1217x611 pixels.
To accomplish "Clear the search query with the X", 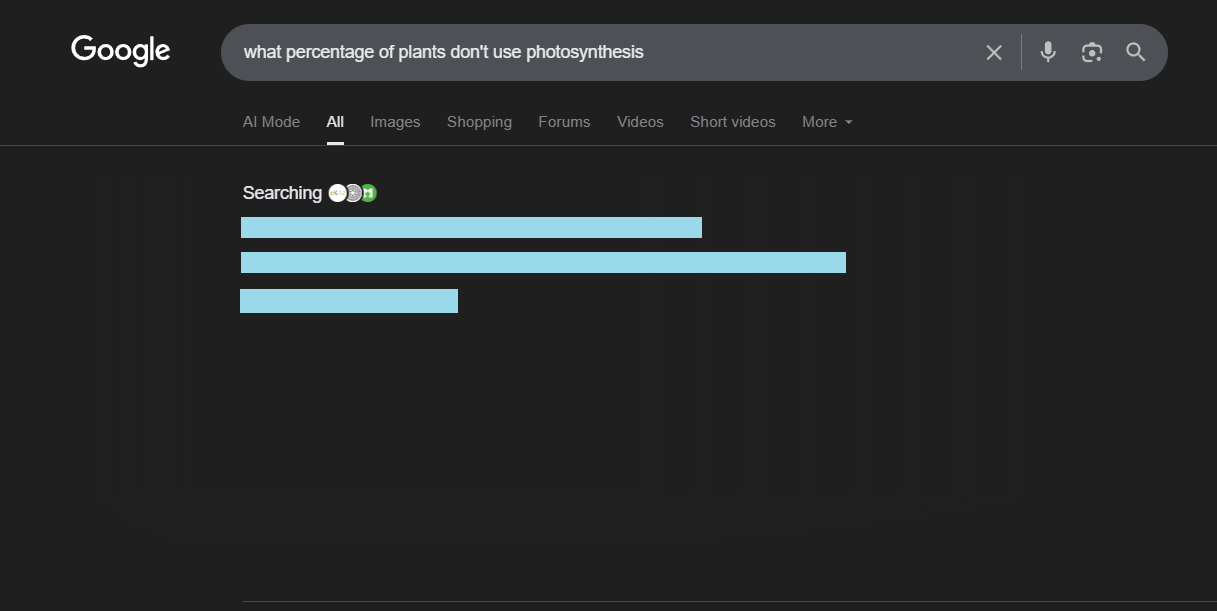I will (993, 53).
